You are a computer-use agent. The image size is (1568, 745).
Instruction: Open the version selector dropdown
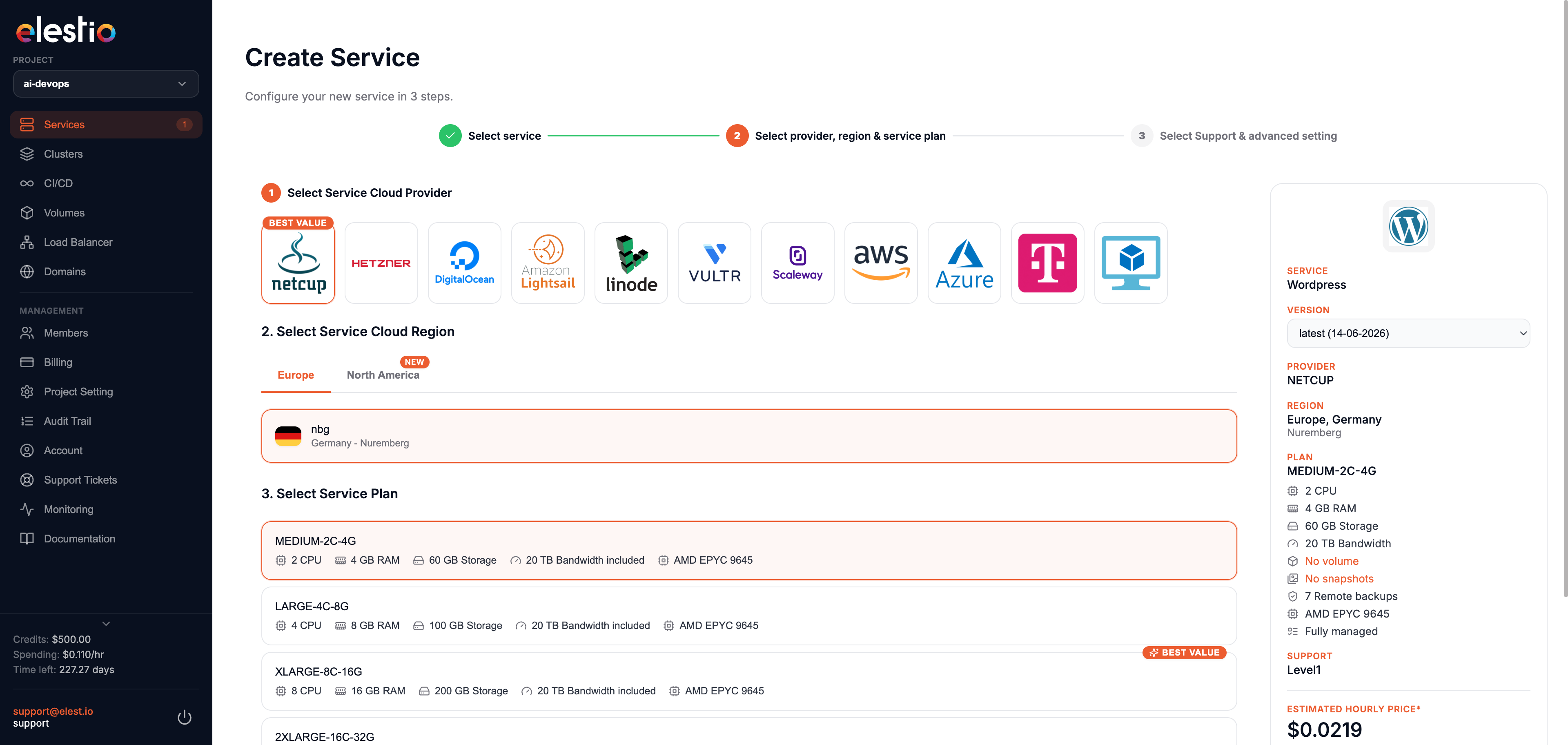[1408, 333]
